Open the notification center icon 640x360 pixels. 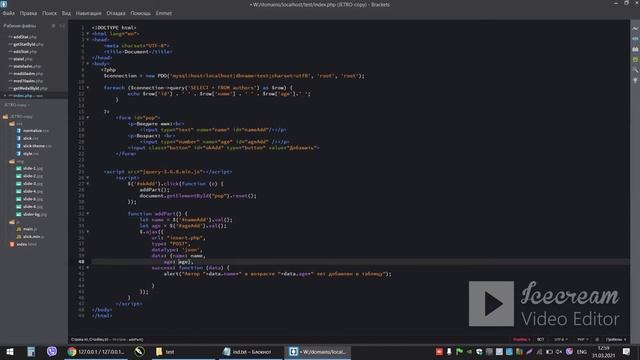coord(627,352)
